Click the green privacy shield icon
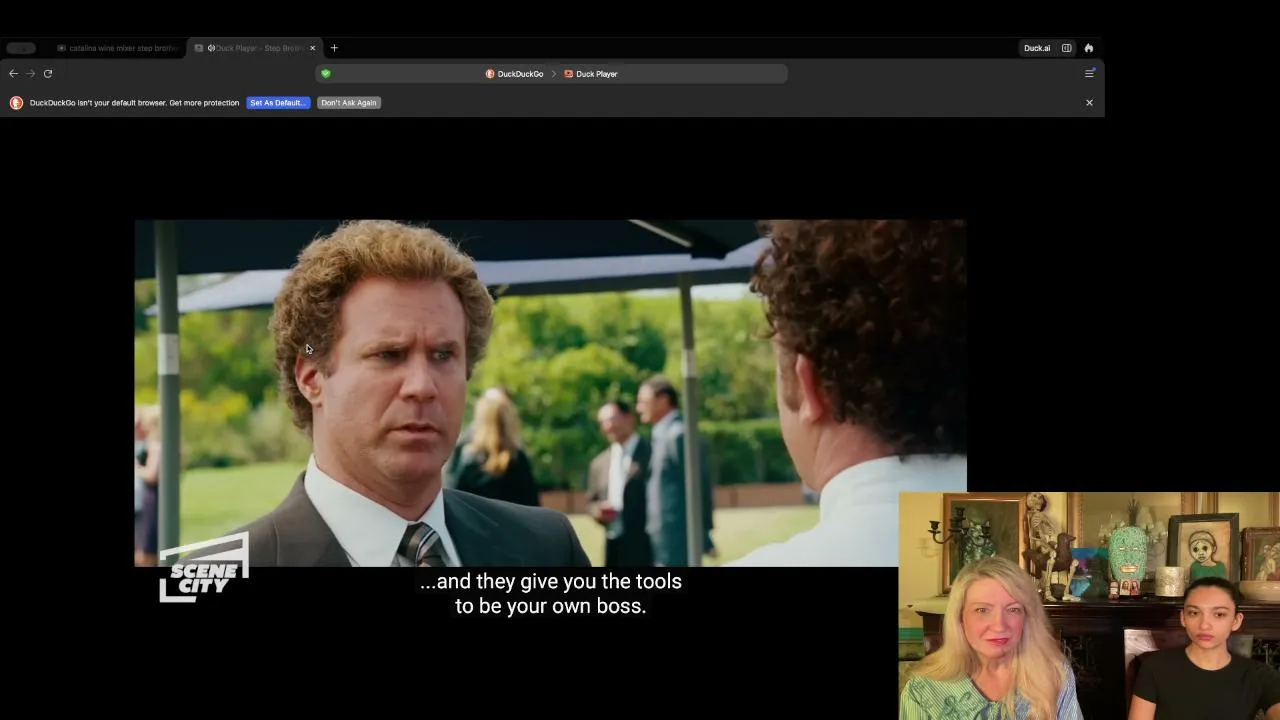The height and width of the screenshot is (720, 1280). pyautogui.click(x=326, y=73)
